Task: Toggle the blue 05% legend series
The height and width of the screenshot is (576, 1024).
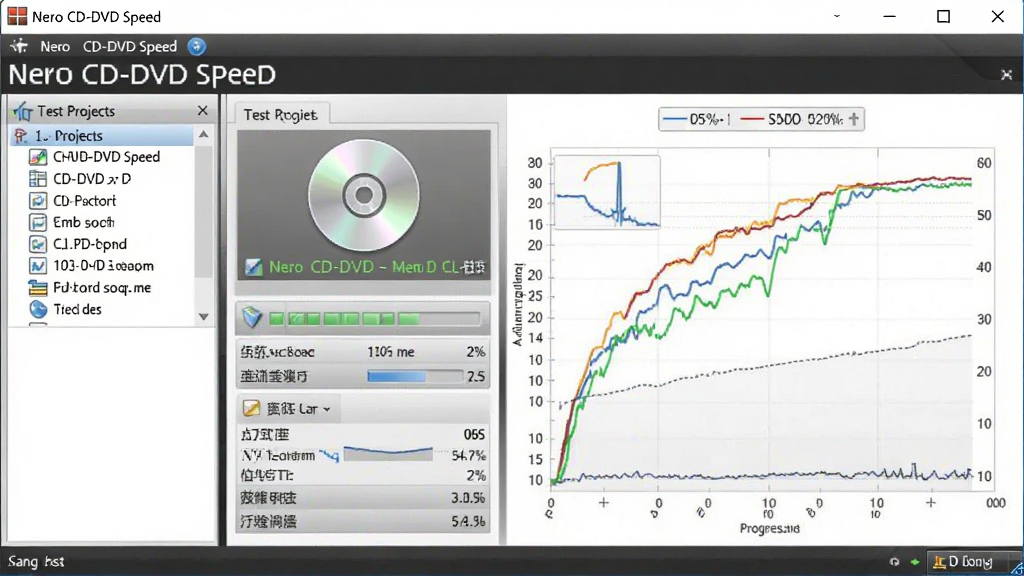Action: (696, 120)
